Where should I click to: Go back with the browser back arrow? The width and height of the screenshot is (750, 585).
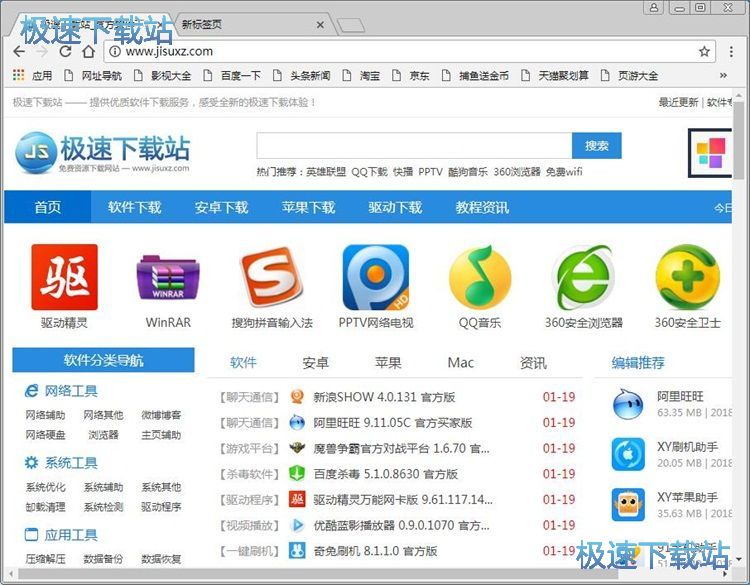click(19, 51)
